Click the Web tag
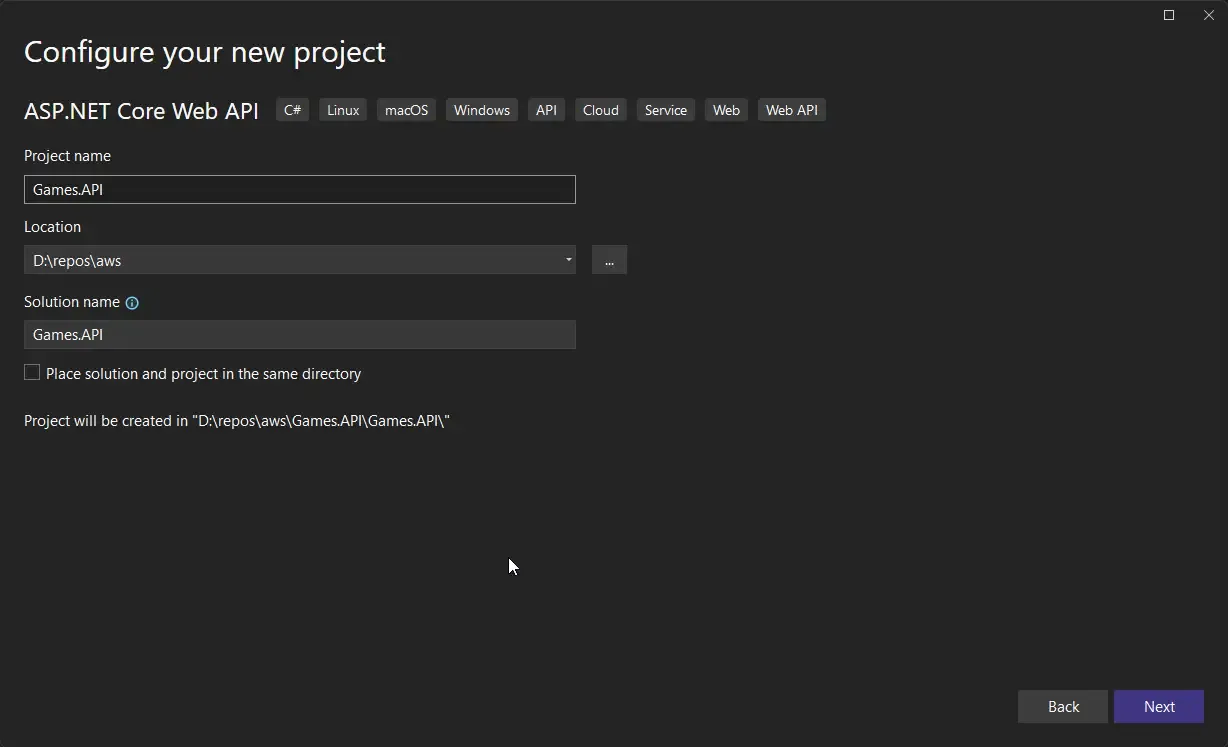This screenshot has height=747, width=1228. 726,110
